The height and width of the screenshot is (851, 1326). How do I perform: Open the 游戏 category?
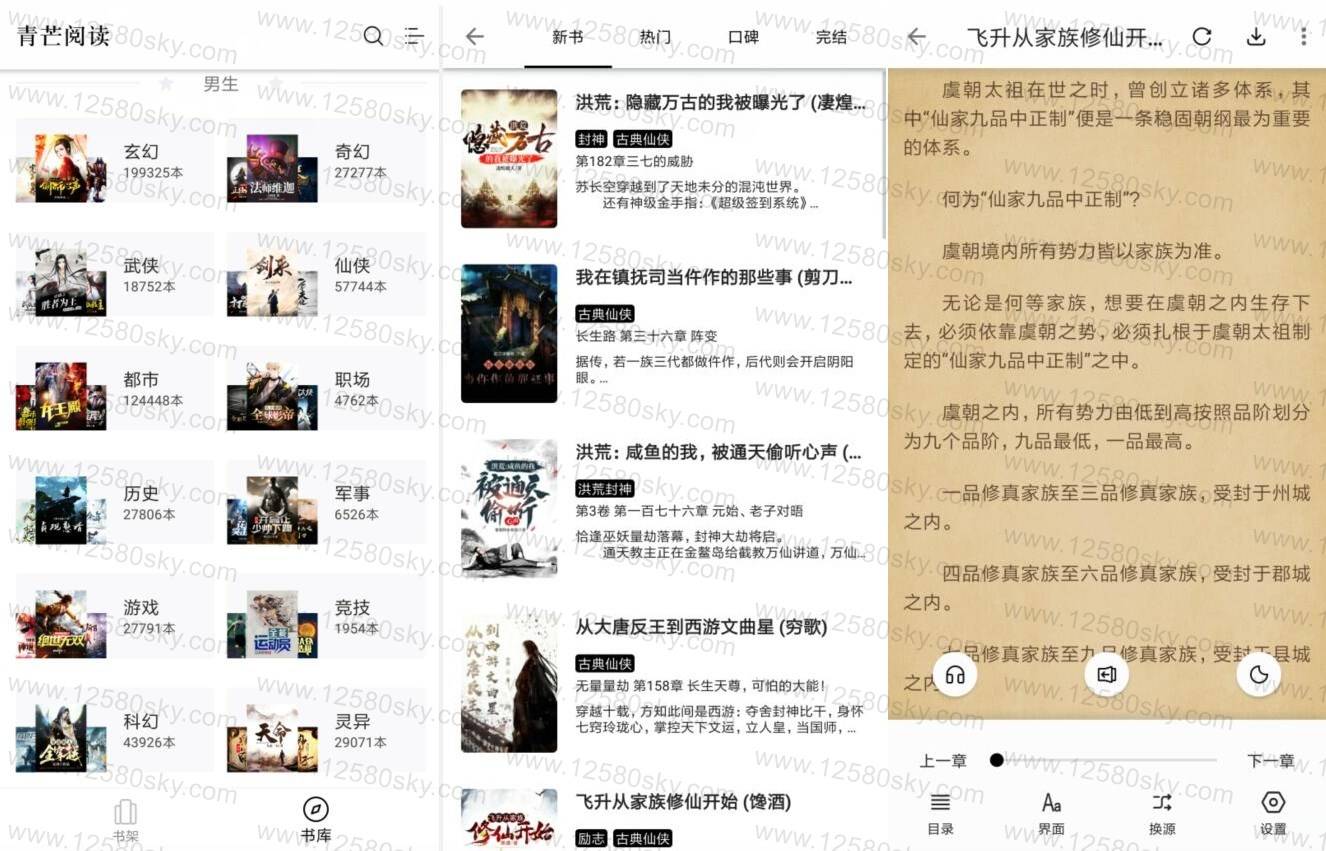[115, 617]
